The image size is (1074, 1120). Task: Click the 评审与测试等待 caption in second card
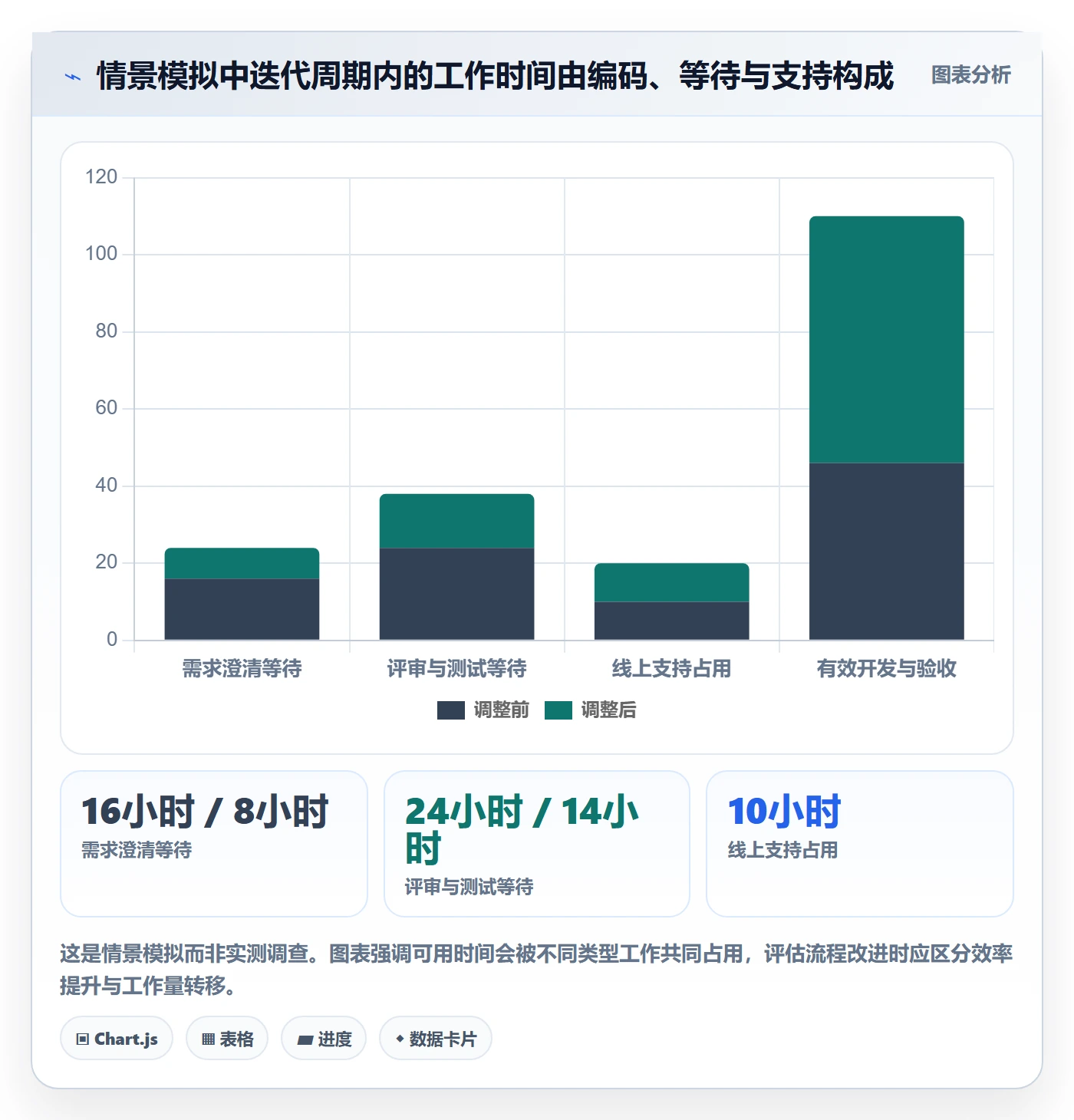(469, 887)
